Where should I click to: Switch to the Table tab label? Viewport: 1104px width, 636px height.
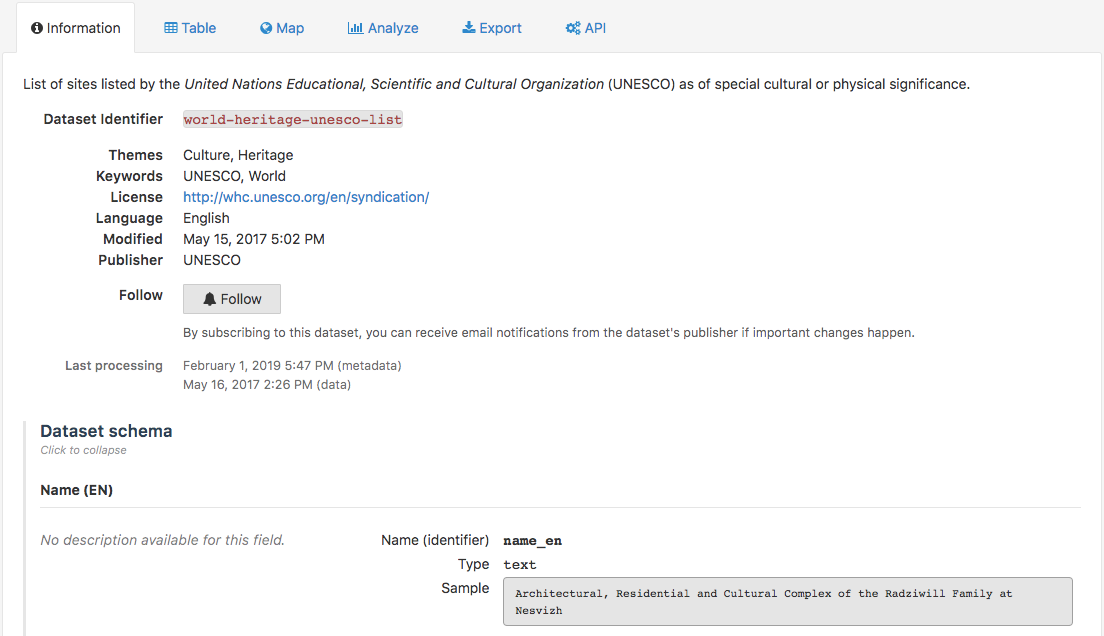click(x=198, y=28)
